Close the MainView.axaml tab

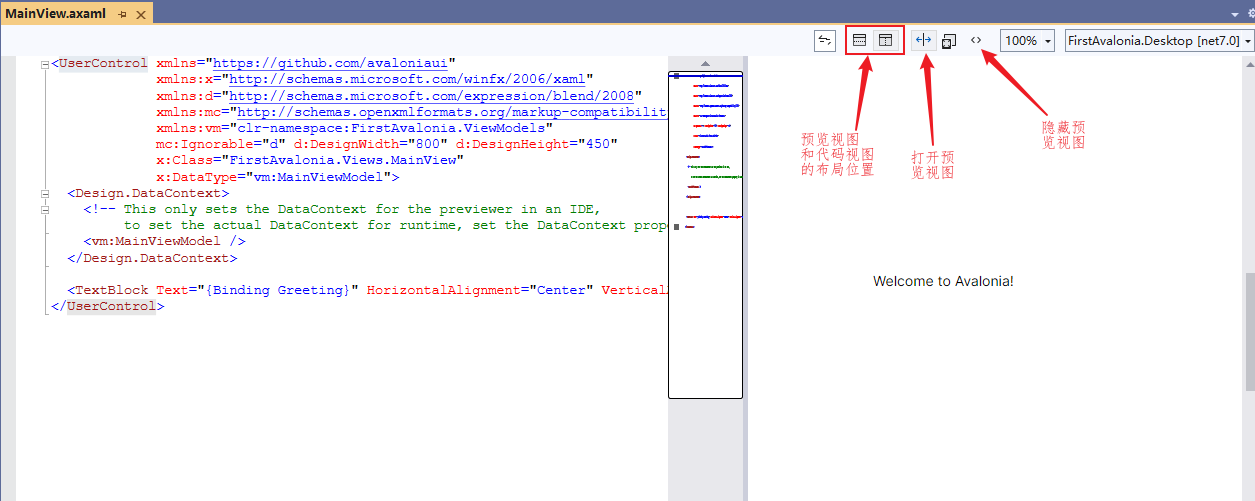pos(139,13)
